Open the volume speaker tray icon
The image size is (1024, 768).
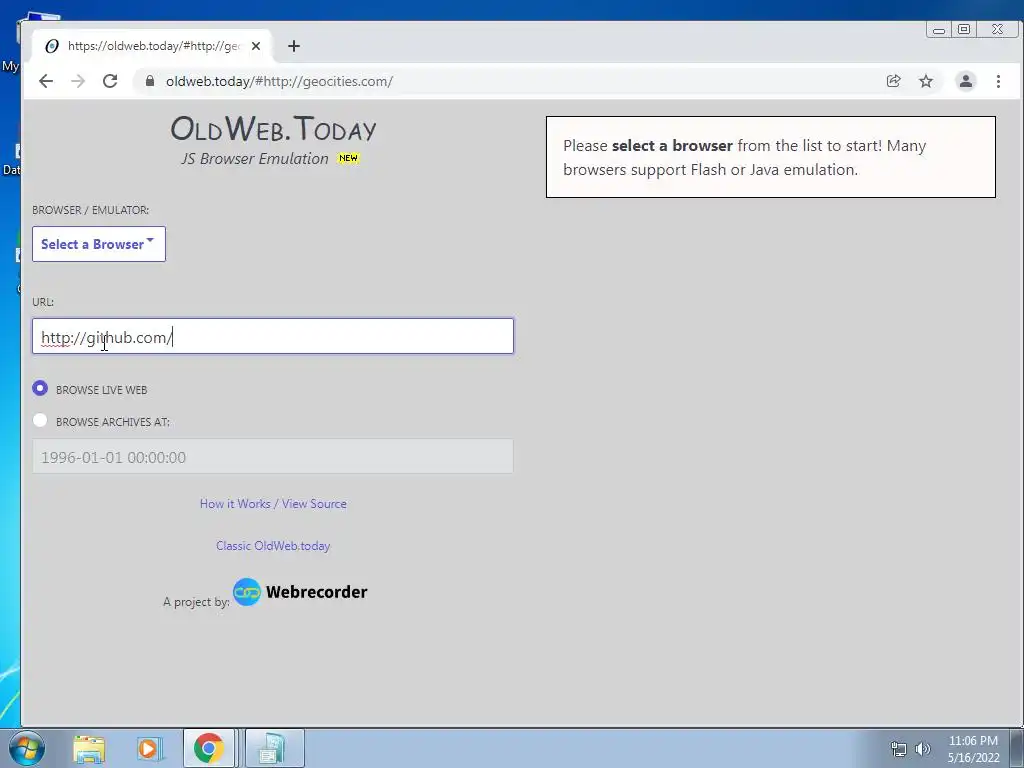(923, 749)
